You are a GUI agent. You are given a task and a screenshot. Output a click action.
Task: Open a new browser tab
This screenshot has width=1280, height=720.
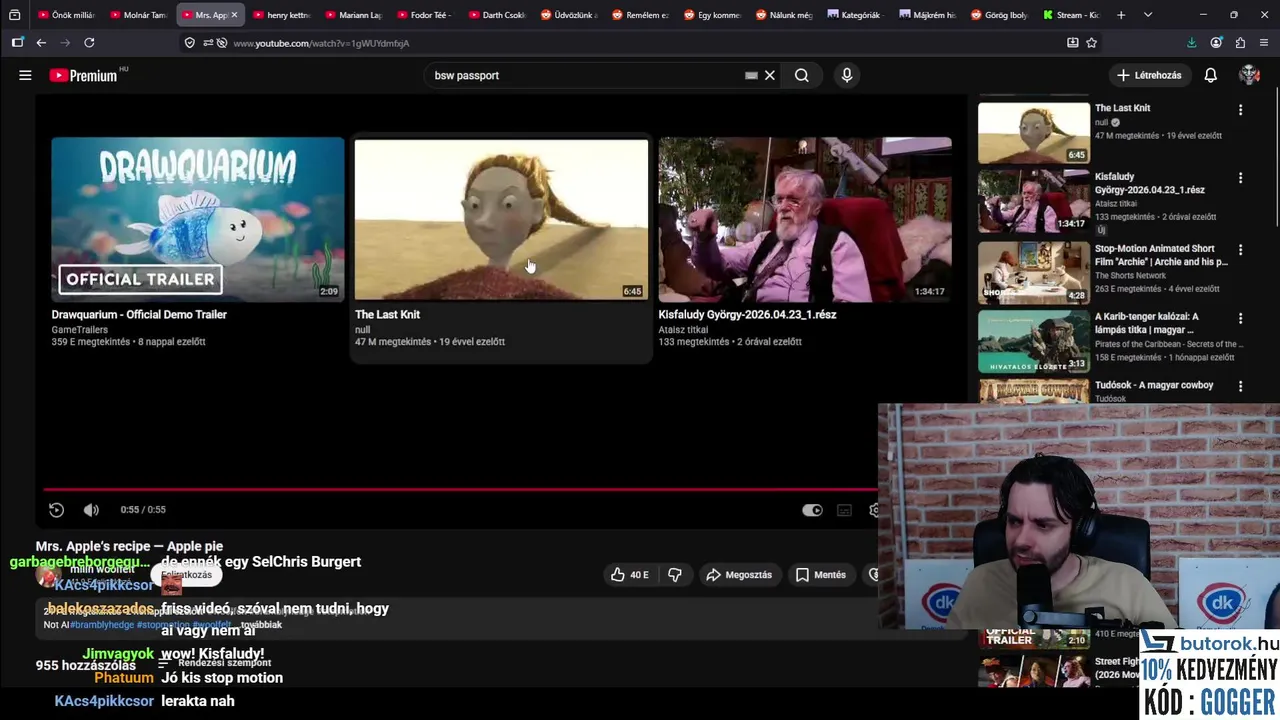pyautogui.click(x=1121, y=15)
